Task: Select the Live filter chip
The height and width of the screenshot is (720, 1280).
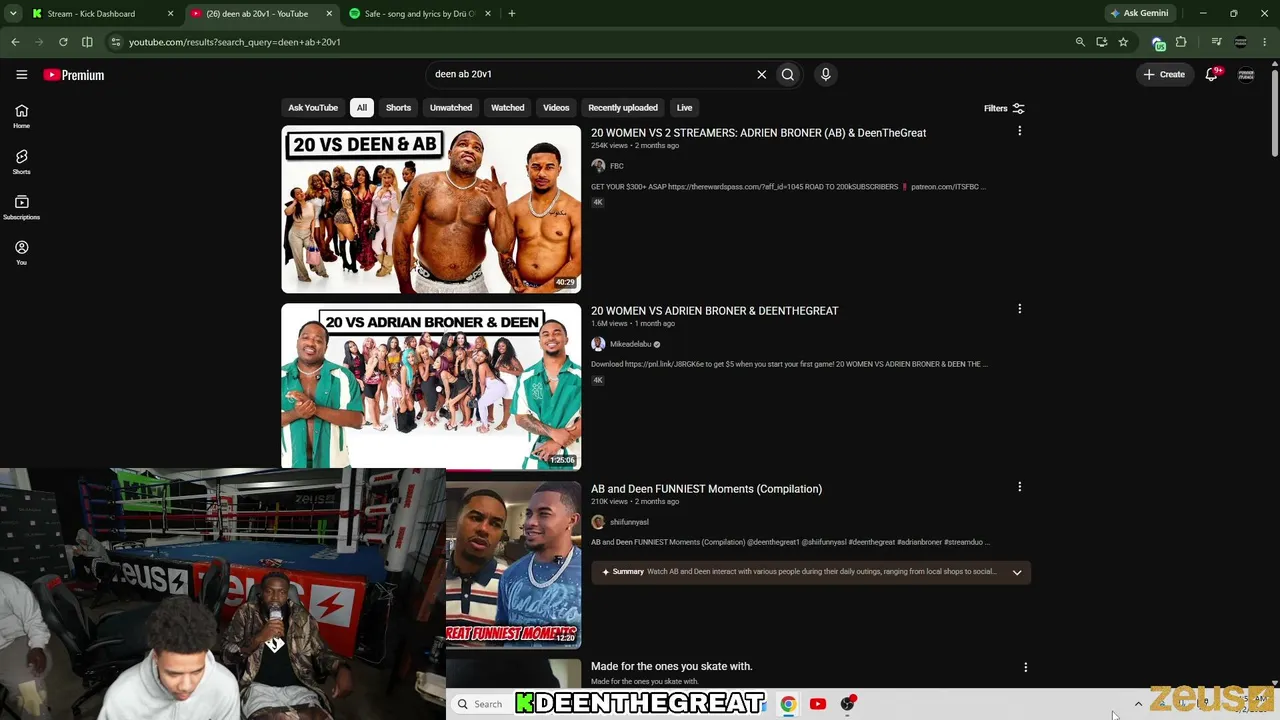Action: pyautogui.click(x=684, y=108)
